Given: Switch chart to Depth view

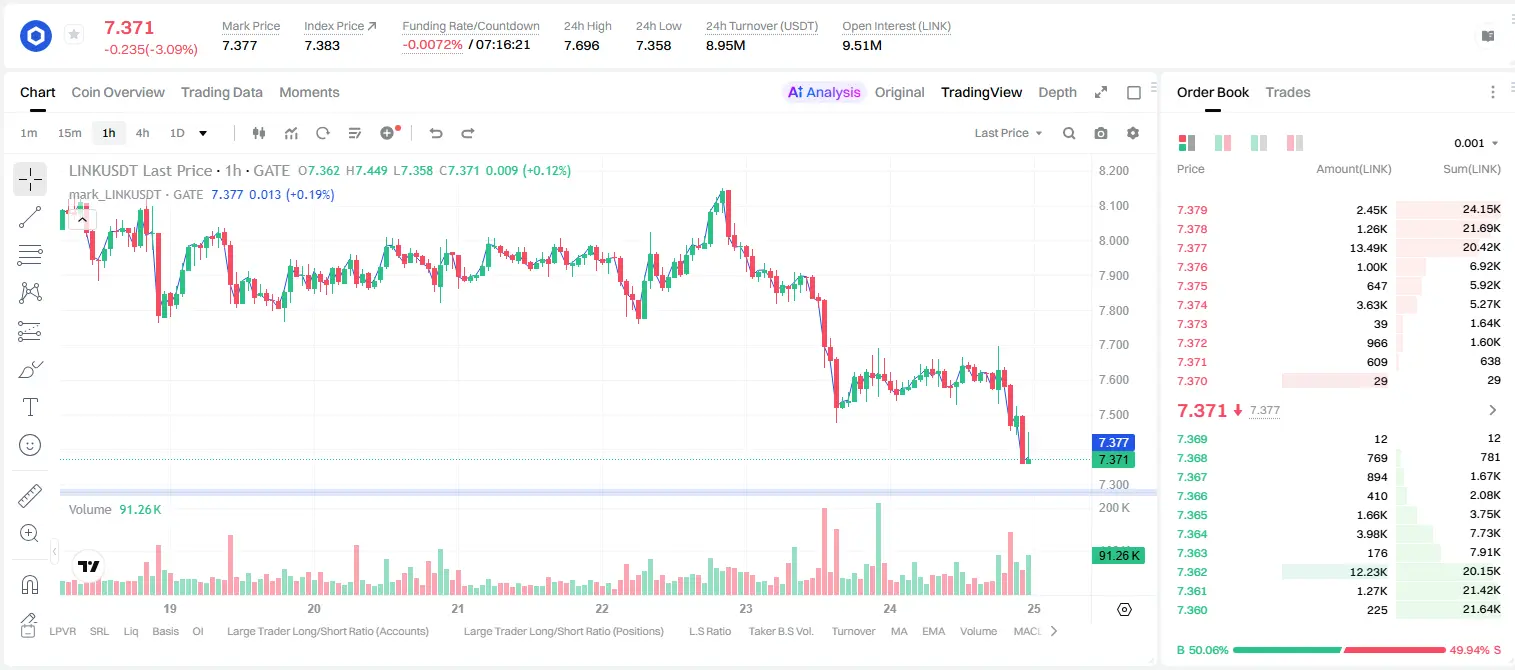Looking at the screenshot, I should click(x=1057, y=92).
